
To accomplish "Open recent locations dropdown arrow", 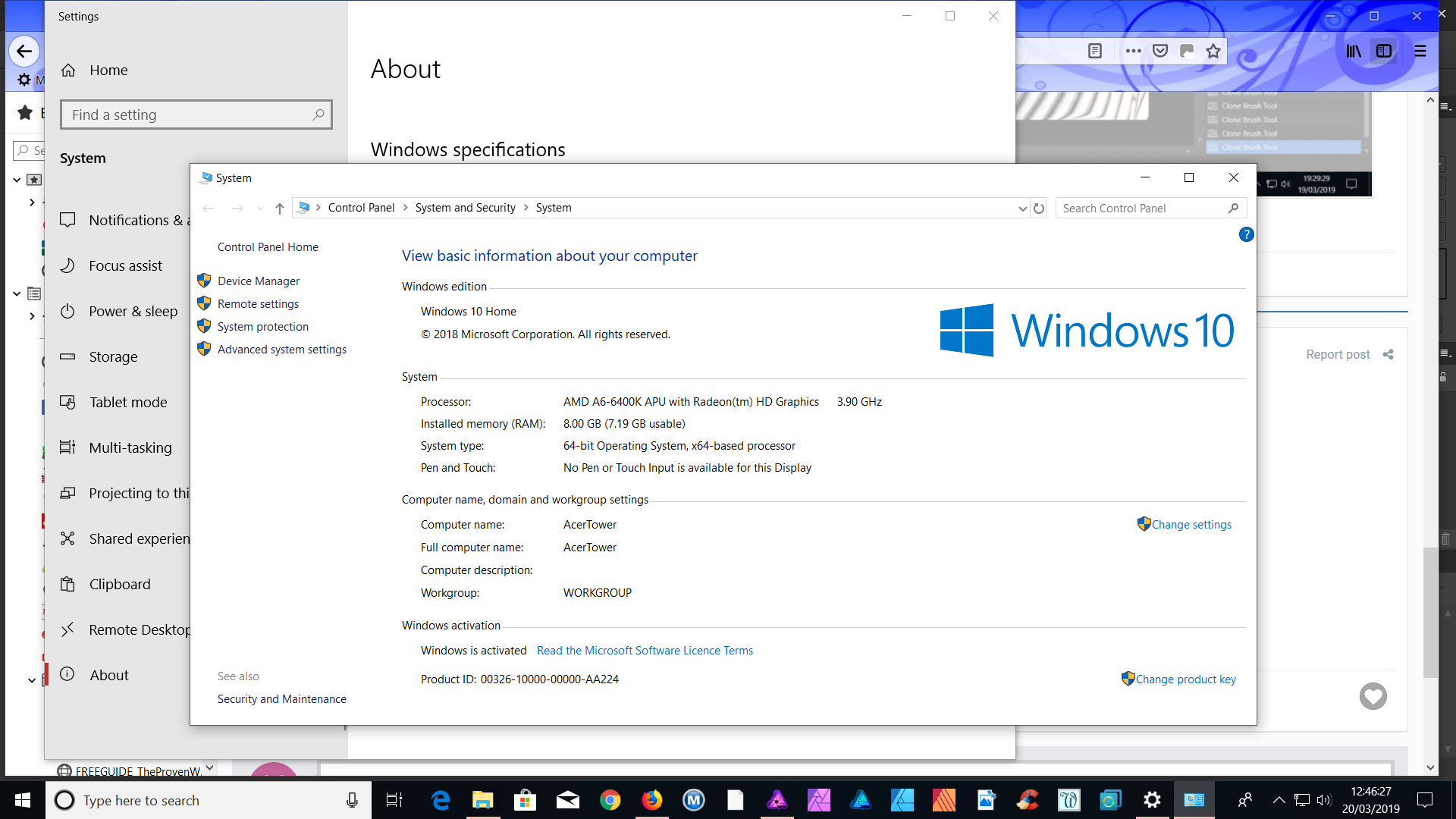I will tap(260, 209).
